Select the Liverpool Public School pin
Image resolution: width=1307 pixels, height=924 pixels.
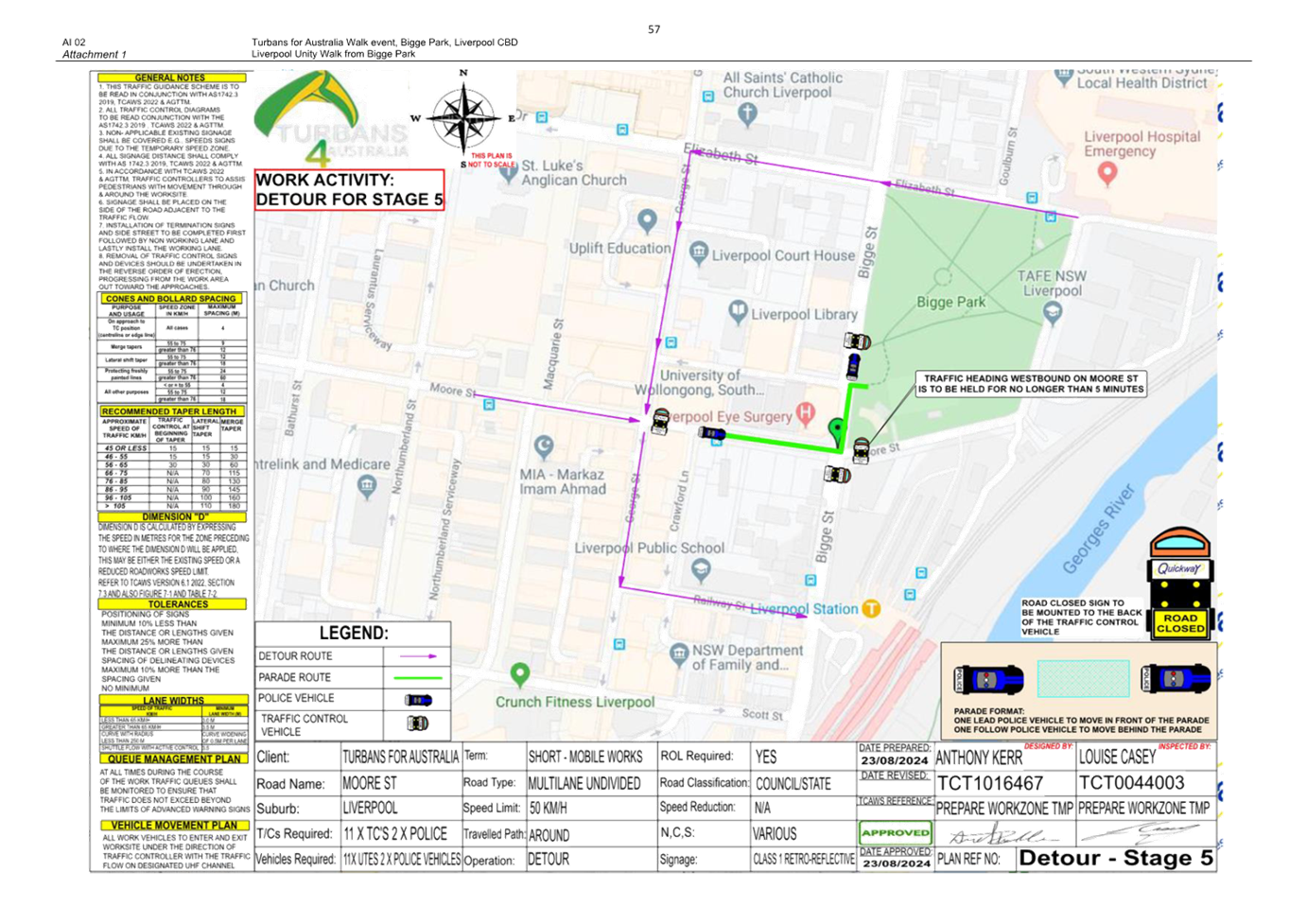701,569
